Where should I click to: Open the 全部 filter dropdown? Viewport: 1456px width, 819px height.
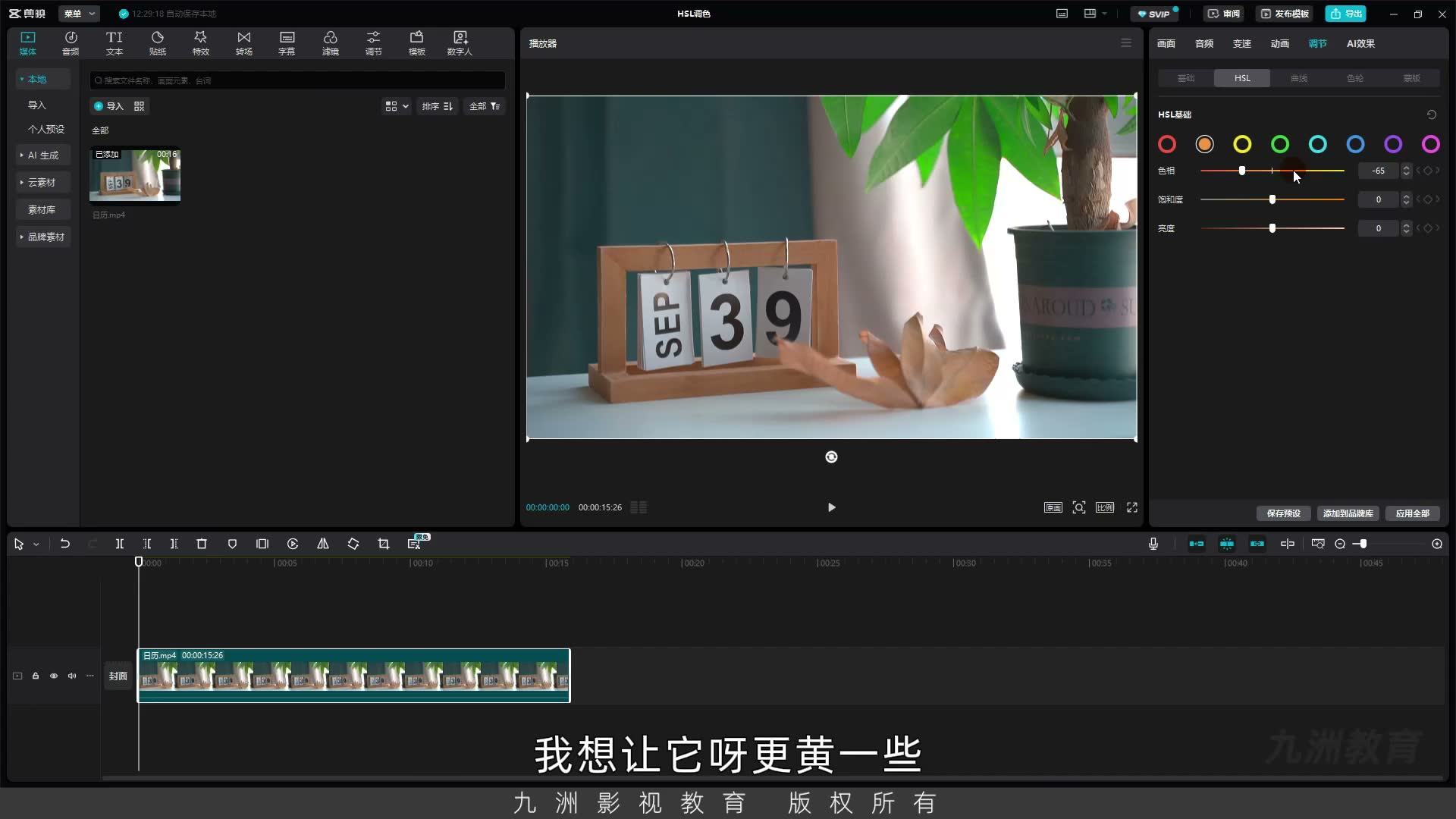point(485,106)
